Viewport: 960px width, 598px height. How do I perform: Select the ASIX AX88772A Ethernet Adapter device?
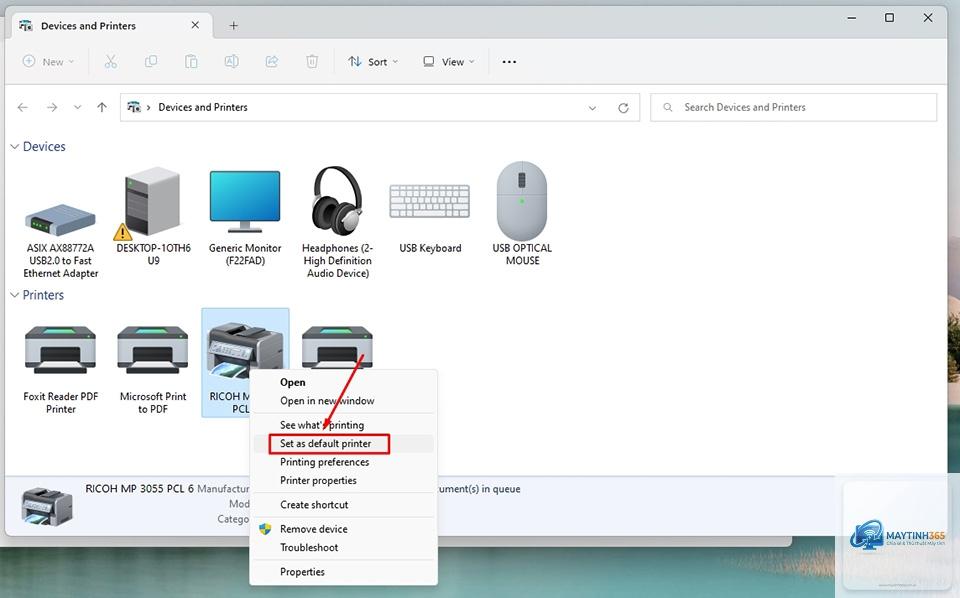pyautogui.click(x=61, y=240)
